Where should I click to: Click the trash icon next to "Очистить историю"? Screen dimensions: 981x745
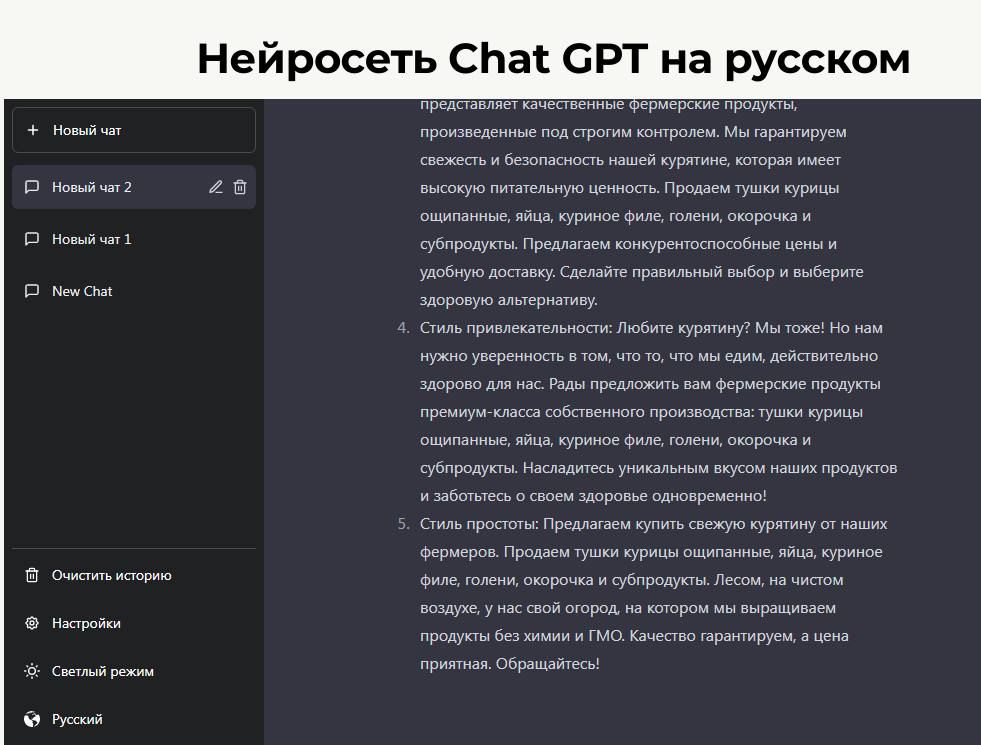pyautogui.click(x=32, y=575)
